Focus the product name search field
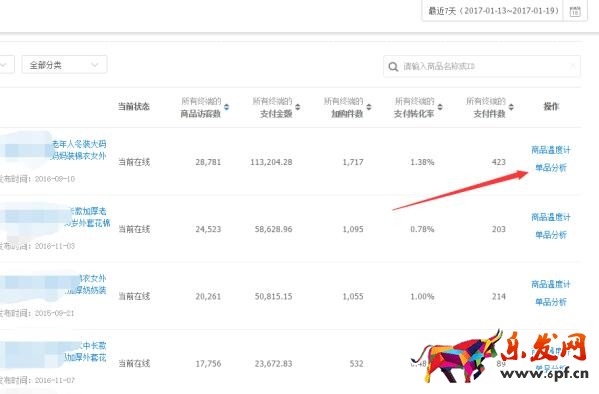The width and height of the screenshot is (599, 394). [482, 66]
